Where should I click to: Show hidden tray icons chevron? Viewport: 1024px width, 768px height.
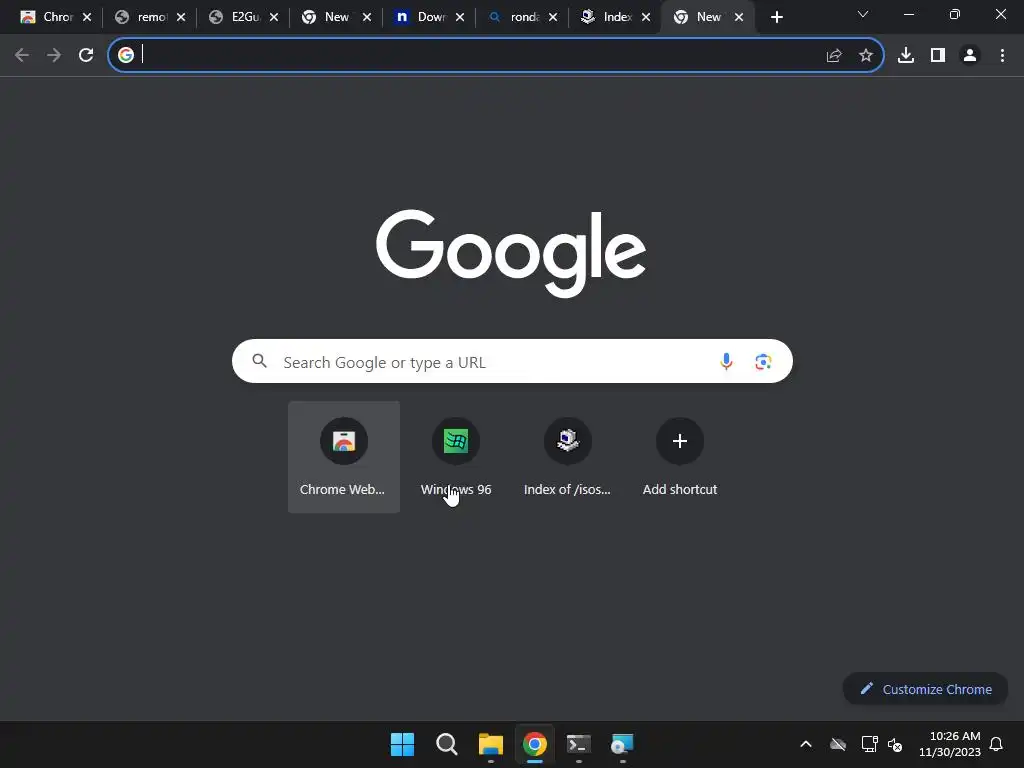click(806, 744)
